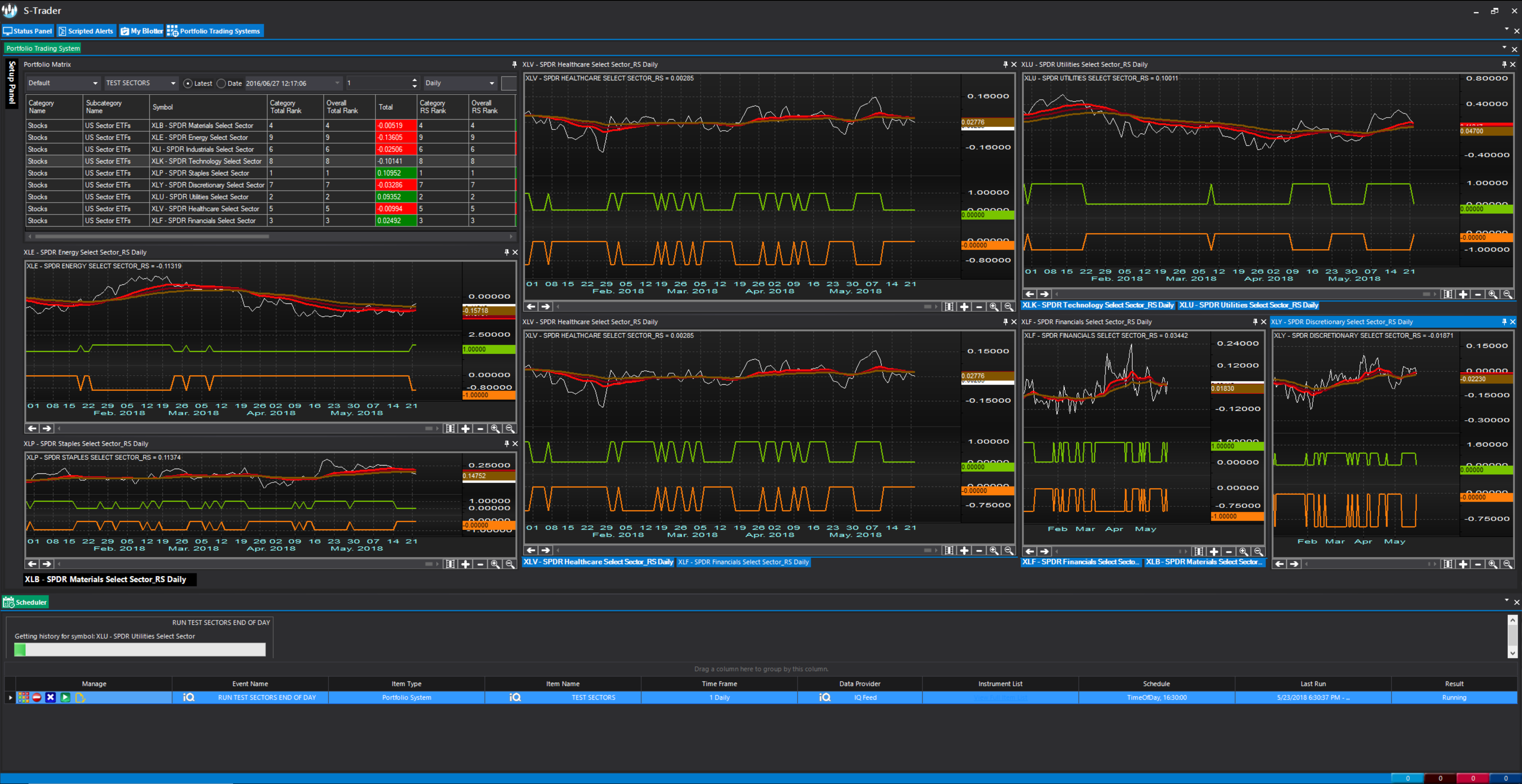The image size is (1522, 784).
Task: Expand the scheduler row arrow
Action: pyautogui.click(x=10, y=697)
